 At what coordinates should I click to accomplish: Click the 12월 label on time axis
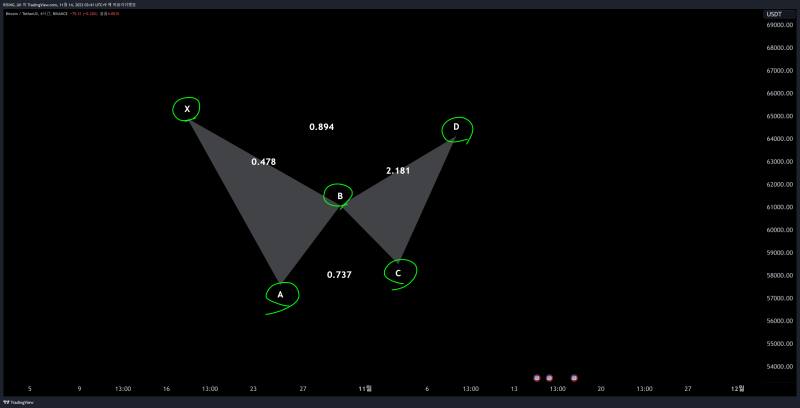point(737,388)
